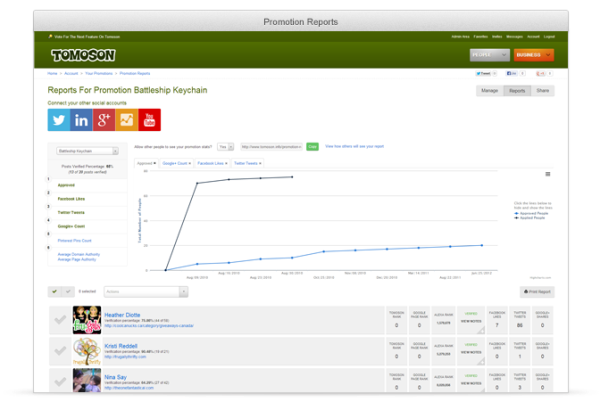The image size is (600, 410).
Task: Click the LinkedIn social account icon
Action: (82, 120)
